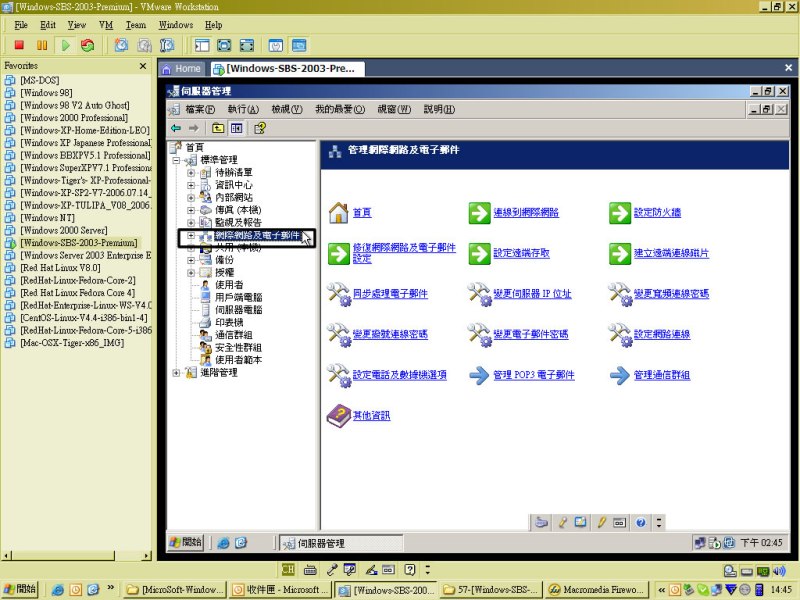Open the 執行(A) menu in Server Management
Image resolution: width=800 pixels, height=600 pixels.
(243, 109)
